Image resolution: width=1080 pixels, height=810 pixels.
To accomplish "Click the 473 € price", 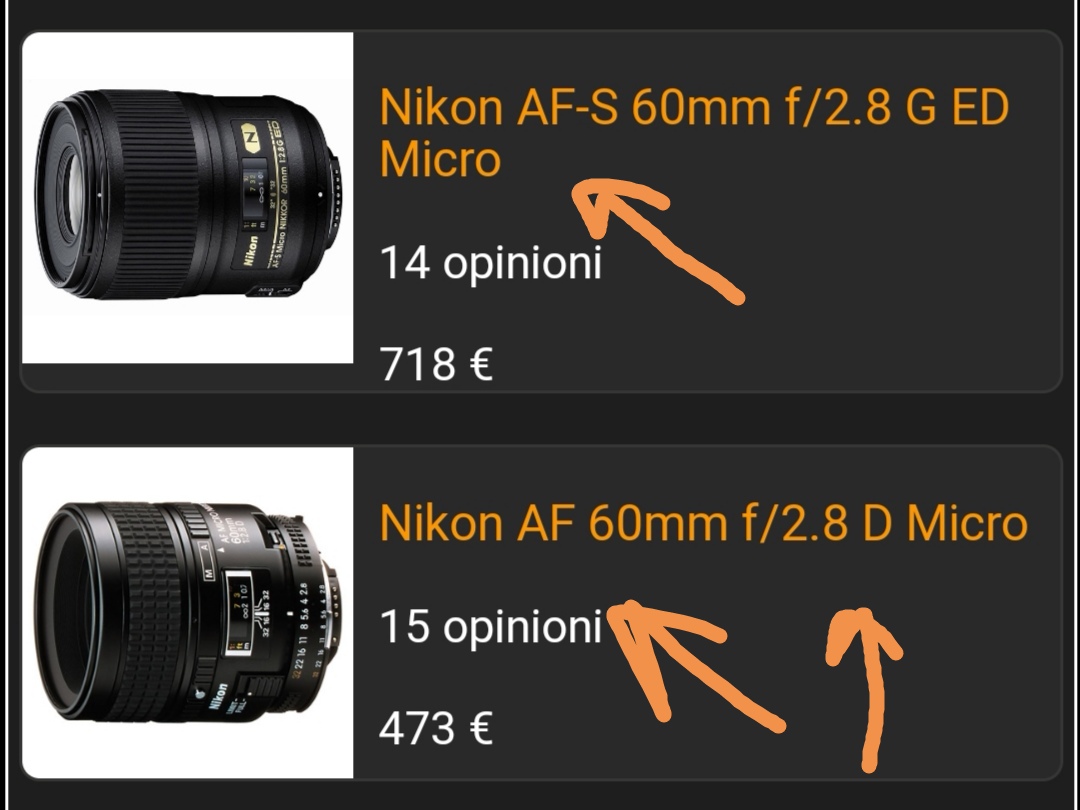I will coord(436,729).
